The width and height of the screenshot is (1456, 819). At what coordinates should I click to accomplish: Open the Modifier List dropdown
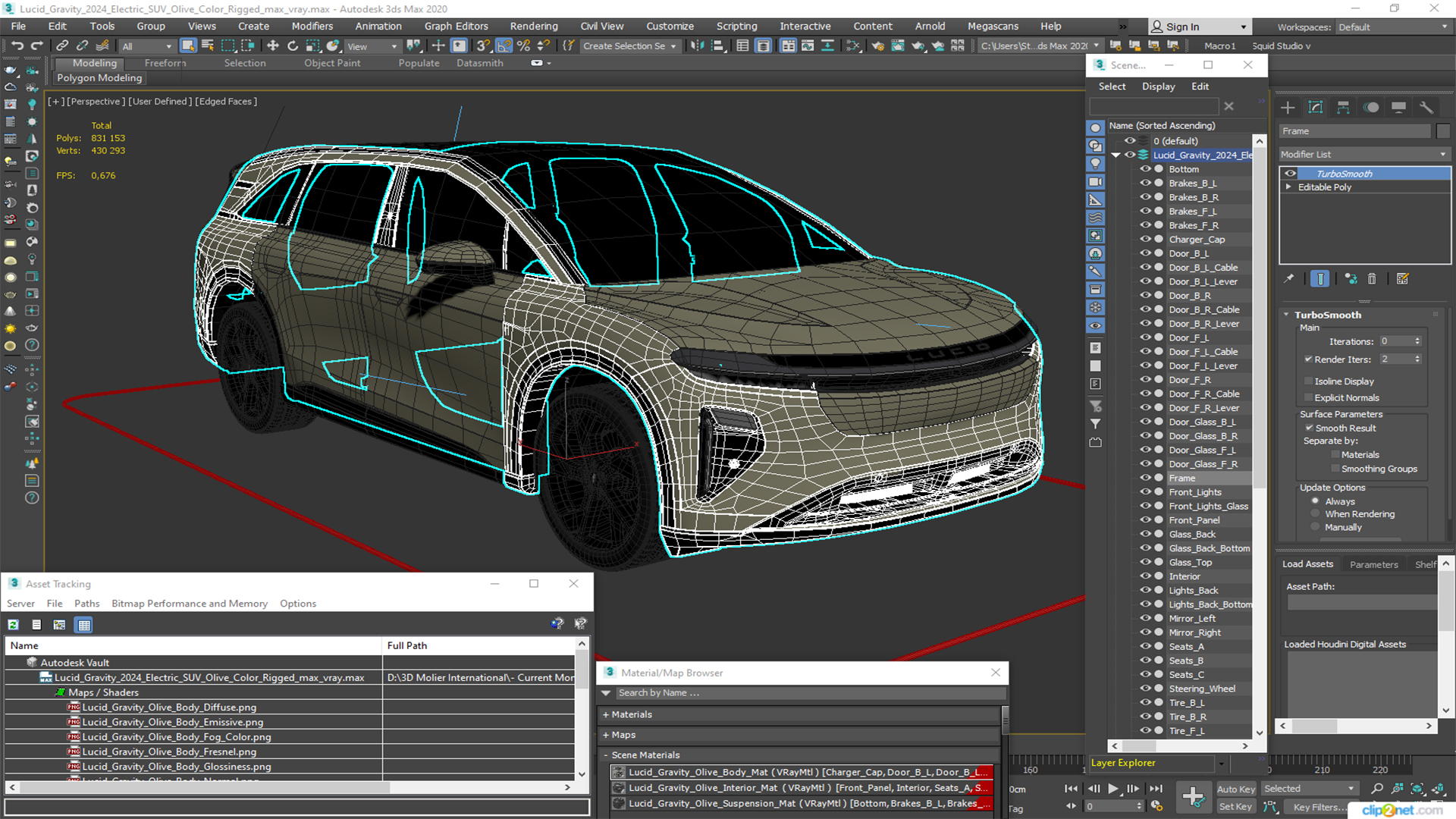coord(1364,154)
